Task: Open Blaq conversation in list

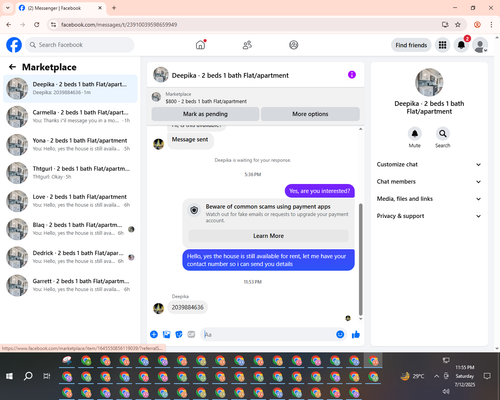Action: [x=70, y=229]
